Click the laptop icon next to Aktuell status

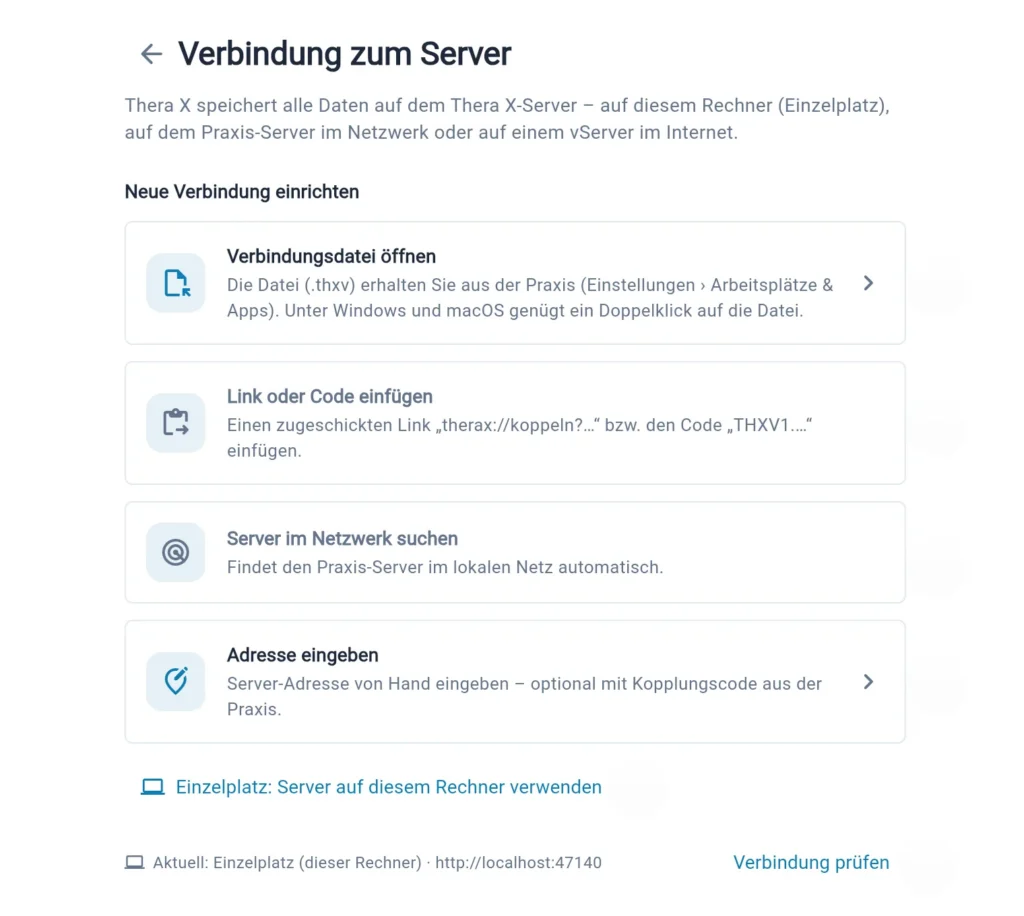click(x=135, y=862)
